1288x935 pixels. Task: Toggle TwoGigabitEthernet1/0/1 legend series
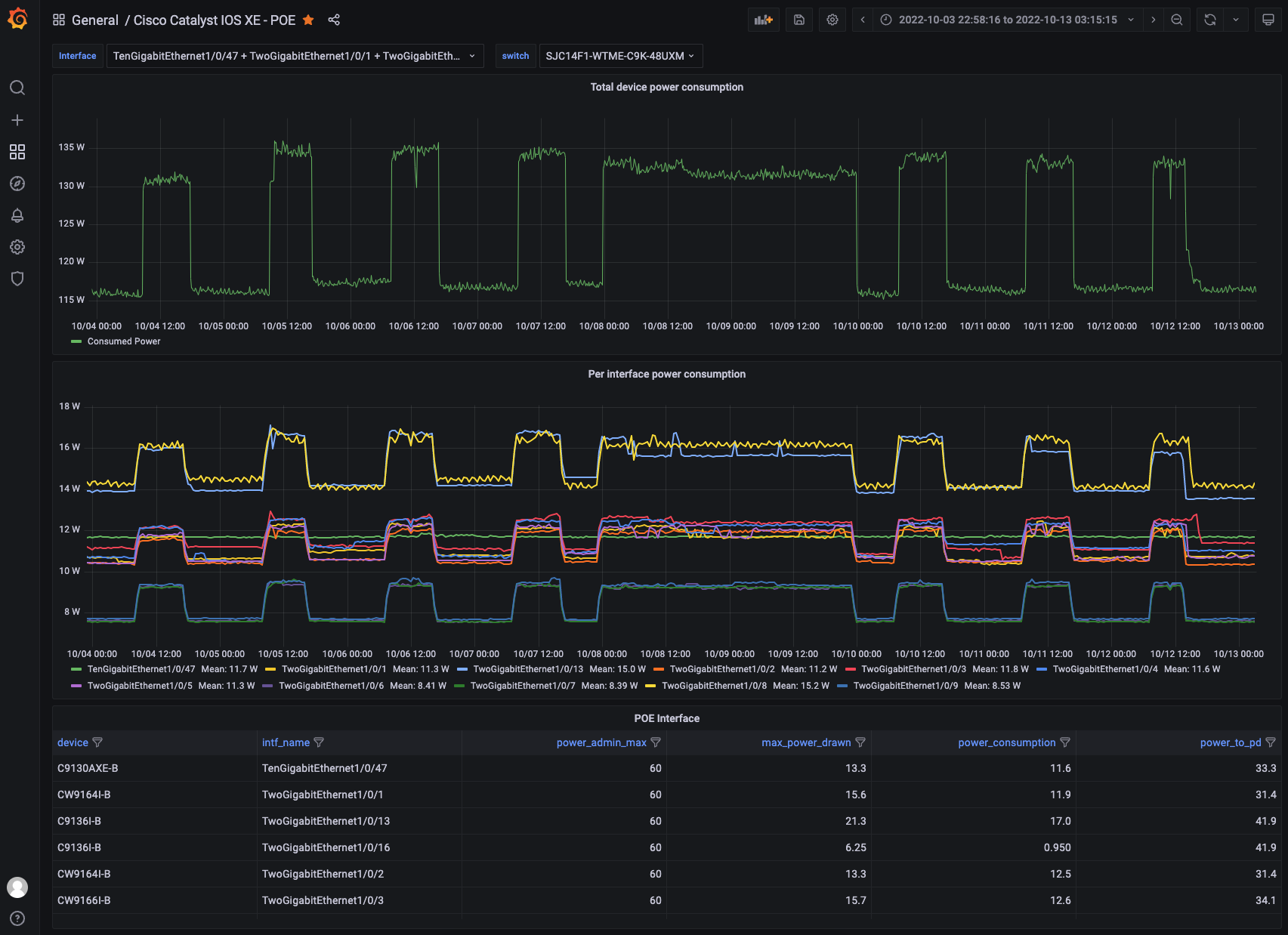pos(334,669)
